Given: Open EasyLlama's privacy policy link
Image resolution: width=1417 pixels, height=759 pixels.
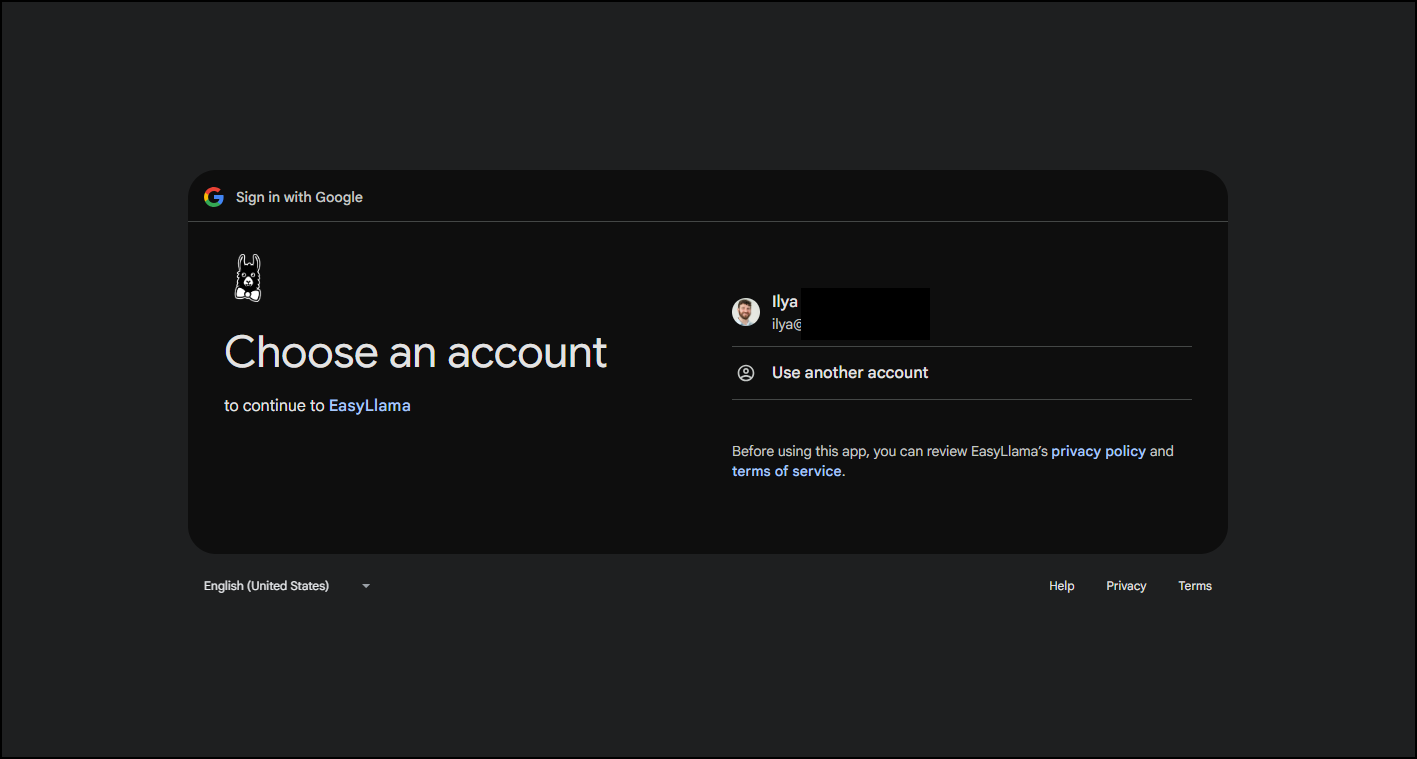Looking at the screenshot, I should point(1098,451).
